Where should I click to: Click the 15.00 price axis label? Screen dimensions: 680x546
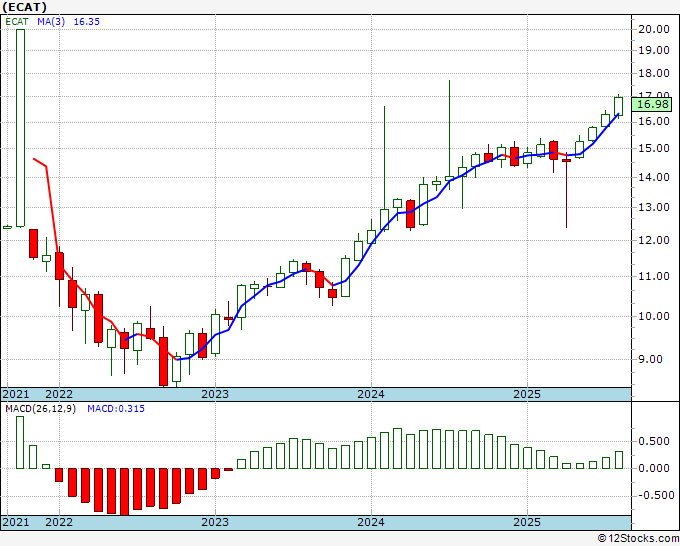[x=654, y=148]
